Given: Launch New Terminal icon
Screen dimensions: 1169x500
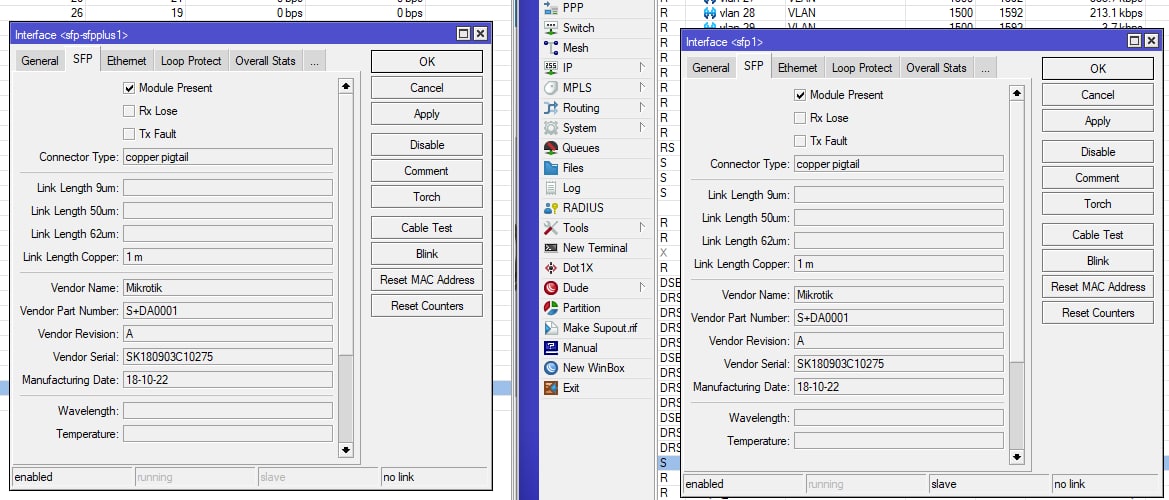Looking at the screenshot, I should point(551,247).
